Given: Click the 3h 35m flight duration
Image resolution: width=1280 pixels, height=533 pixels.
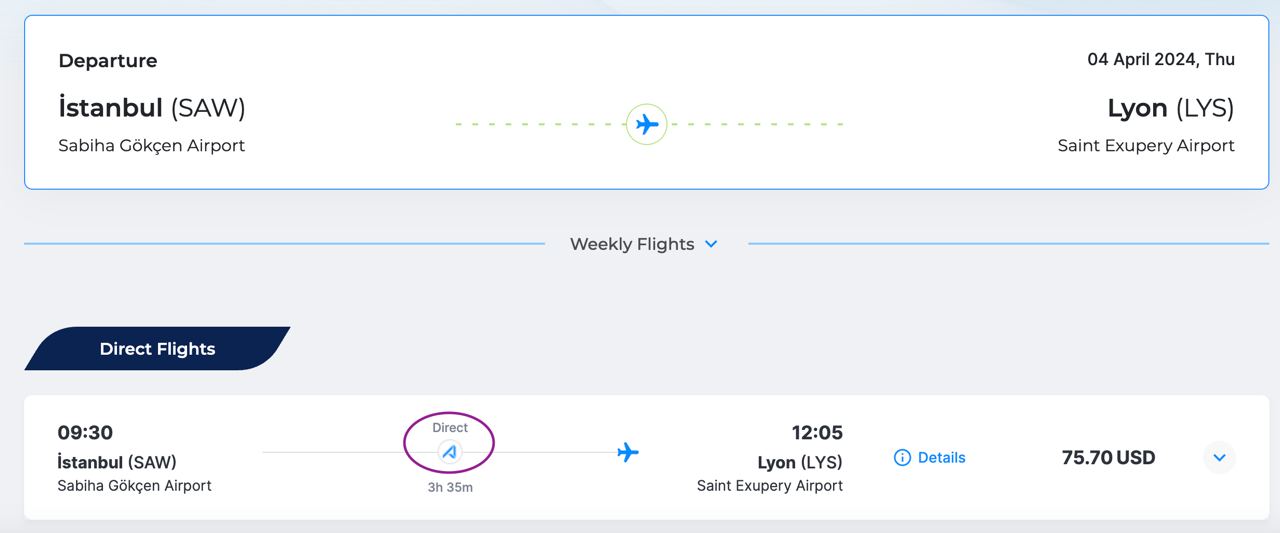Looking at the screenshot, I should tap(450, 488).
